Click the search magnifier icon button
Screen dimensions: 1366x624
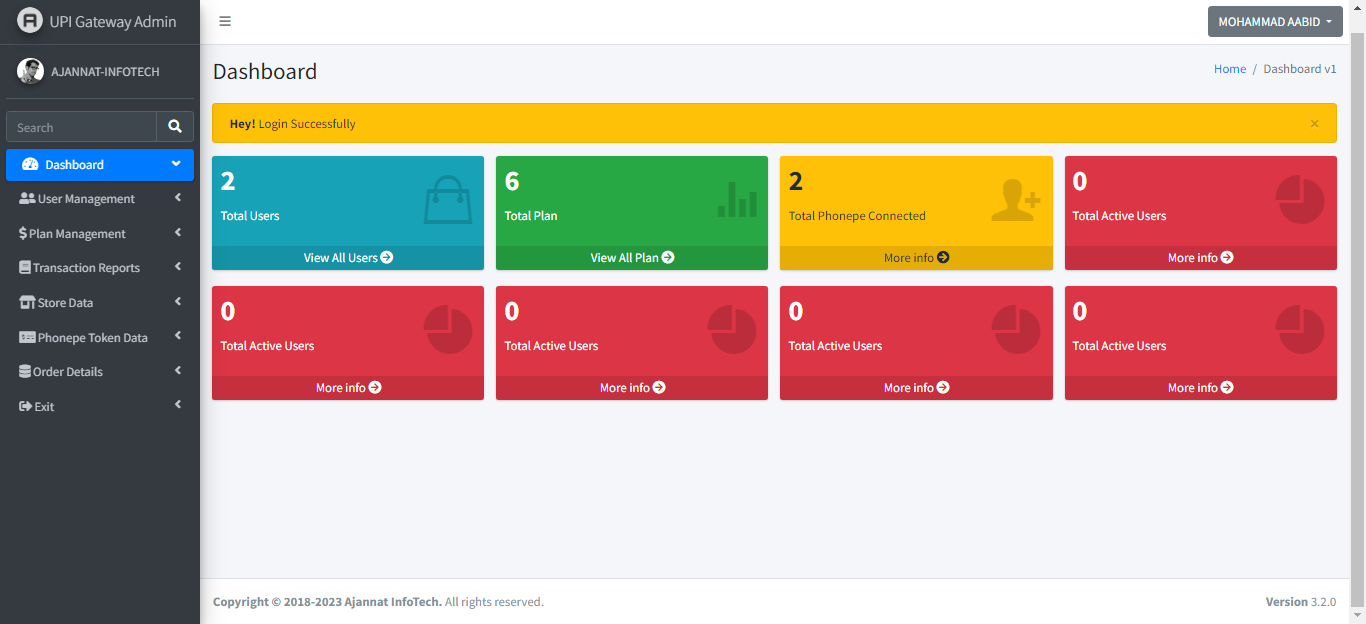175,127
